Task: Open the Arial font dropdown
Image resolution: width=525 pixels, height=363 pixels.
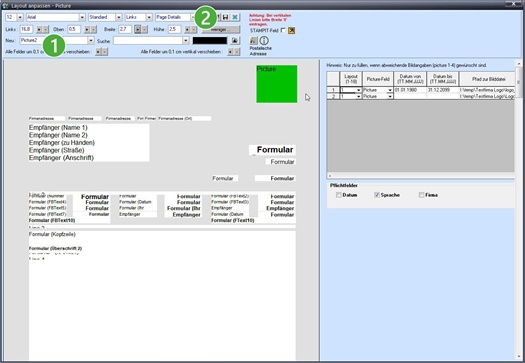Action: click(x=82, y=17)
